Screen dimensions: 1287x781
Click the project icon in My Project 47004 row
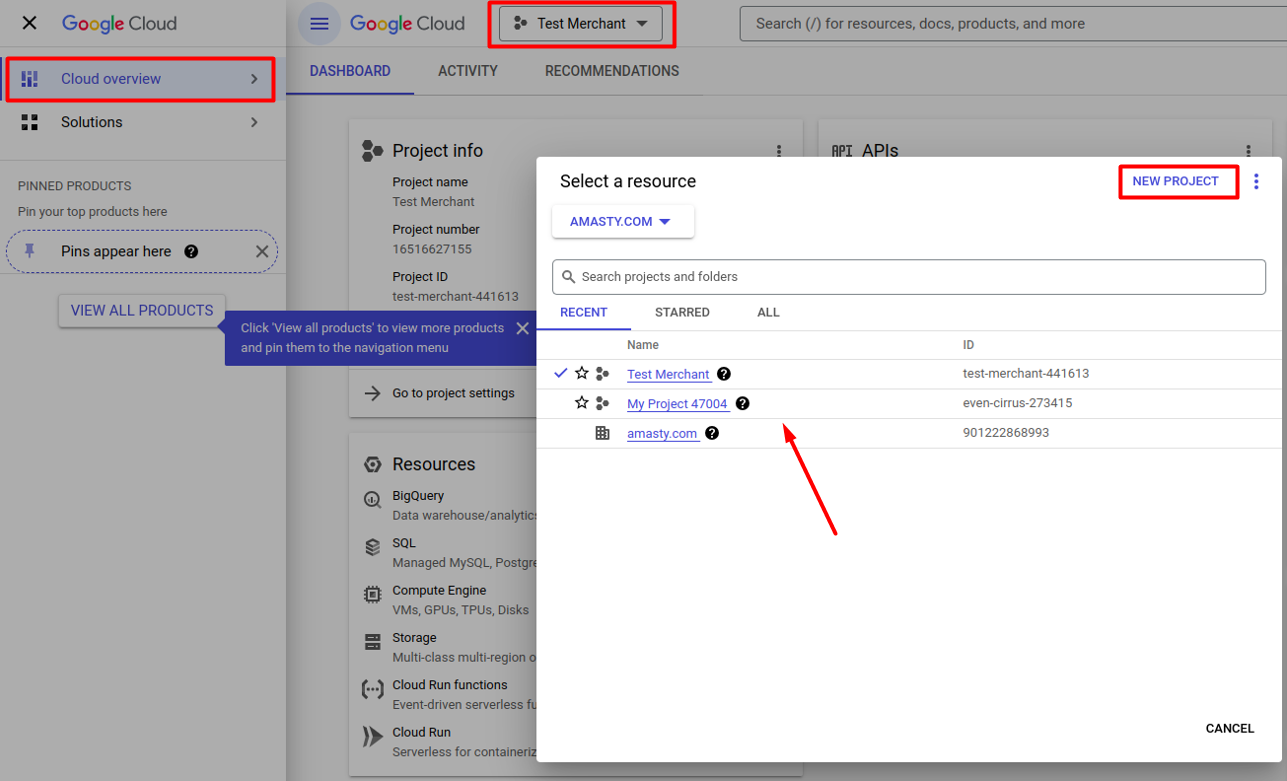pyautogui.click(x=602, y=403)
